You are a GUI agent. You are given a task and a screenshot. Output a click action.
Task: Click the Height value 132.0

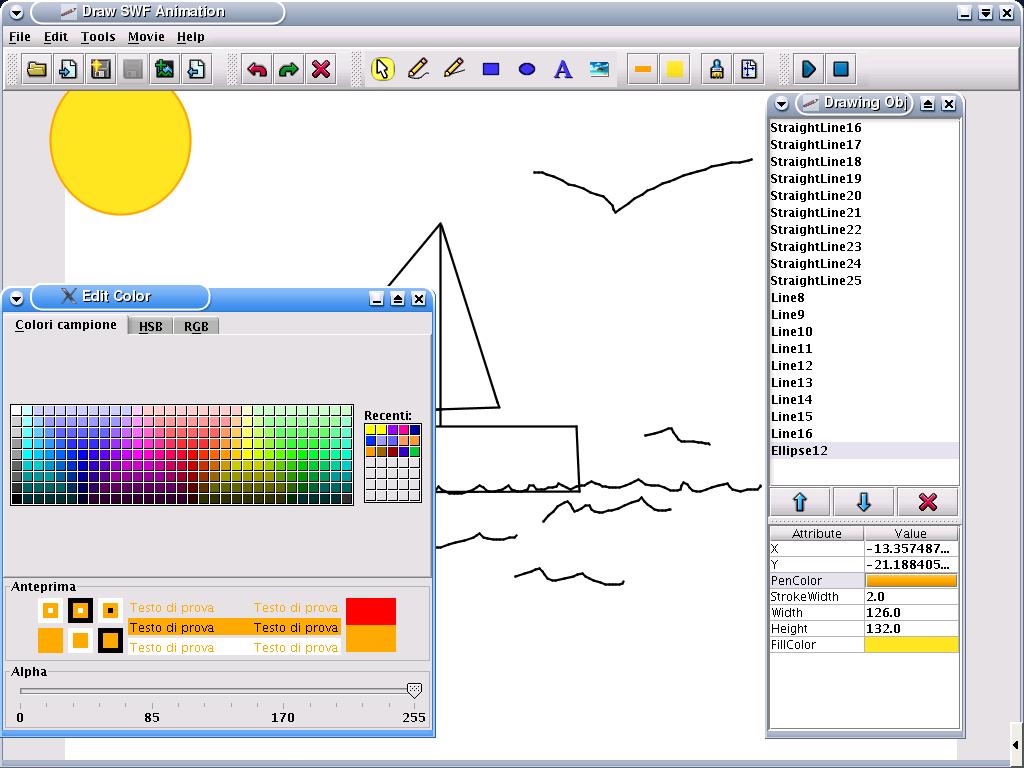tap(911, 628)
